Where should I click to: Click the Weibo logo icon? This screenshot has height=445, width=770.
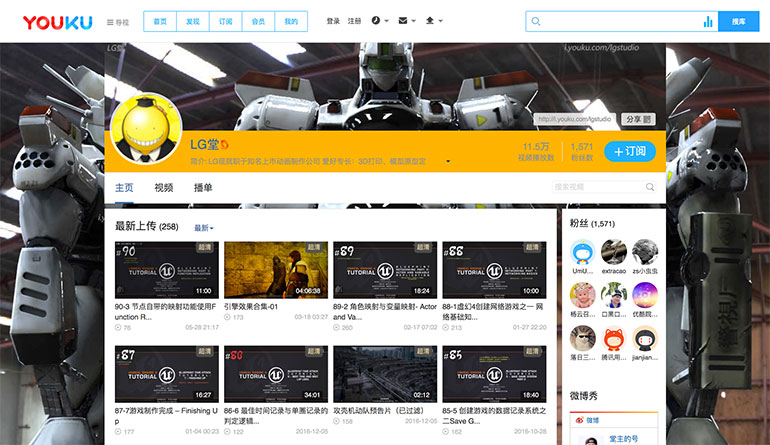(579, 420)
